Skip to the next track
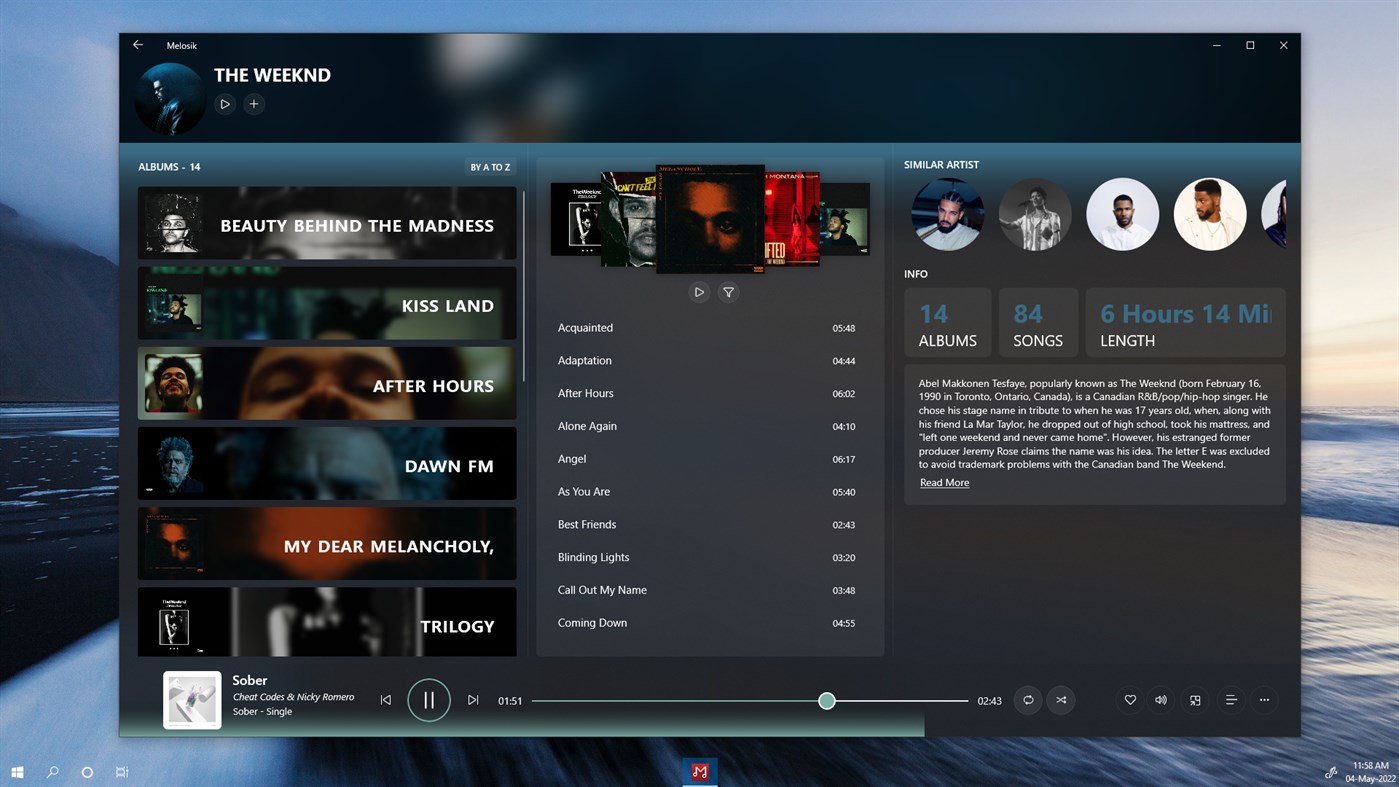1399x787 pixels. 473,700
